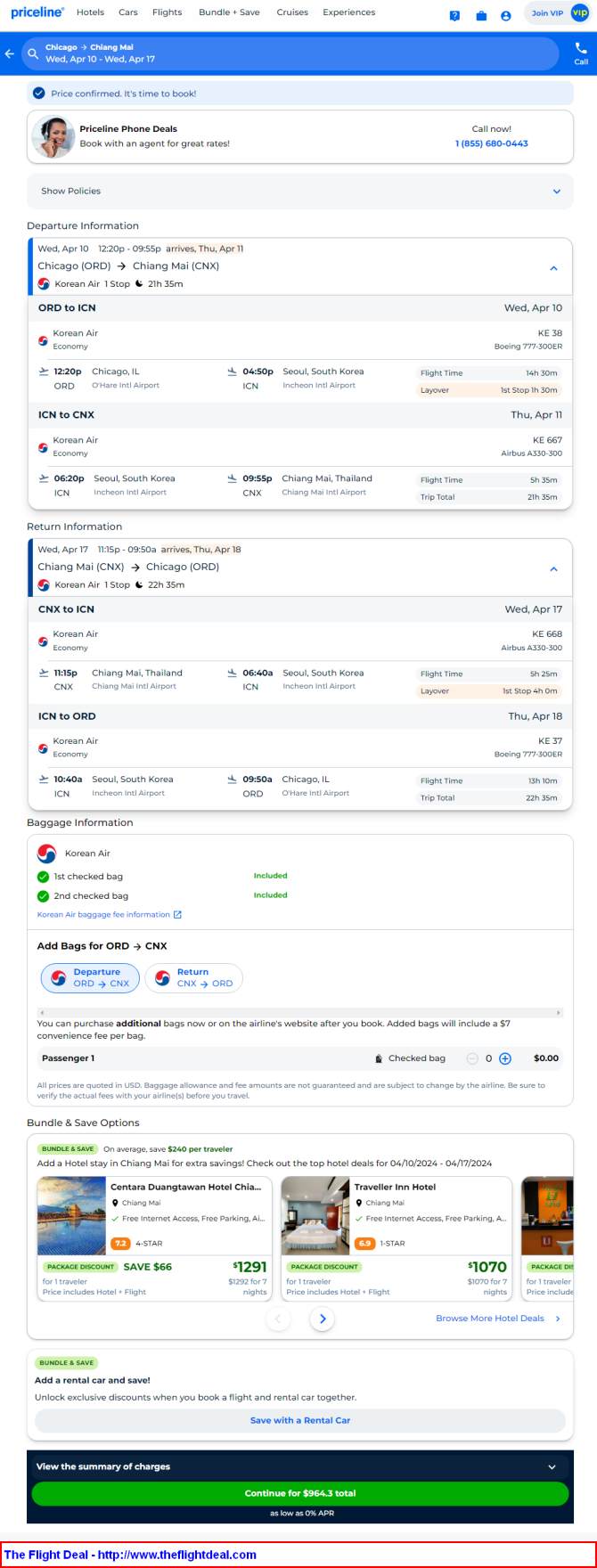
Task: Open the Traveller Inn Hotel photo
Action: coord(315,1216)
